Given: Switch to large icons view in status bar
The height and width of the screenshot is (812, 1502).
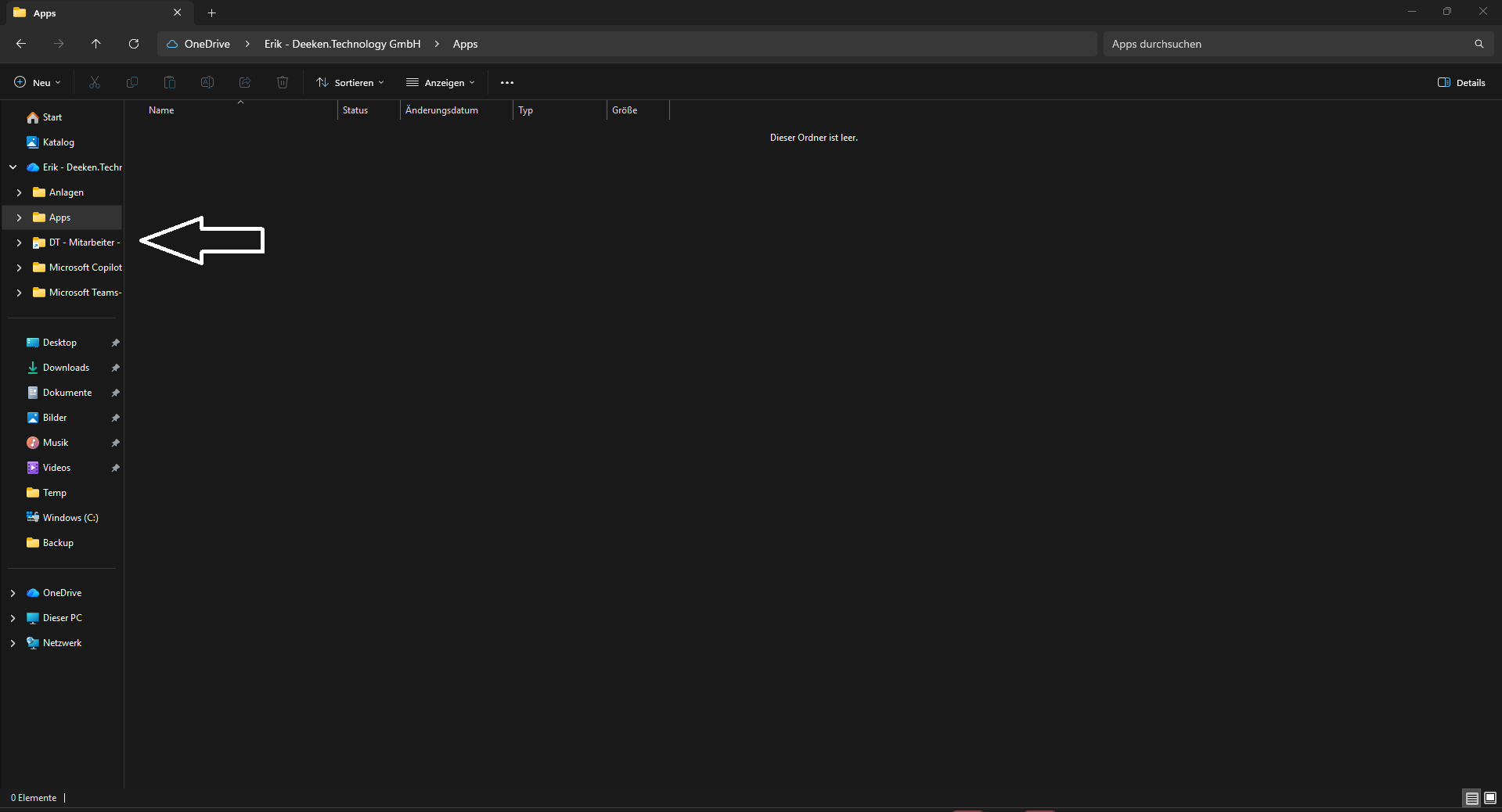Looking at the screenshot, I should (1490, 798).
